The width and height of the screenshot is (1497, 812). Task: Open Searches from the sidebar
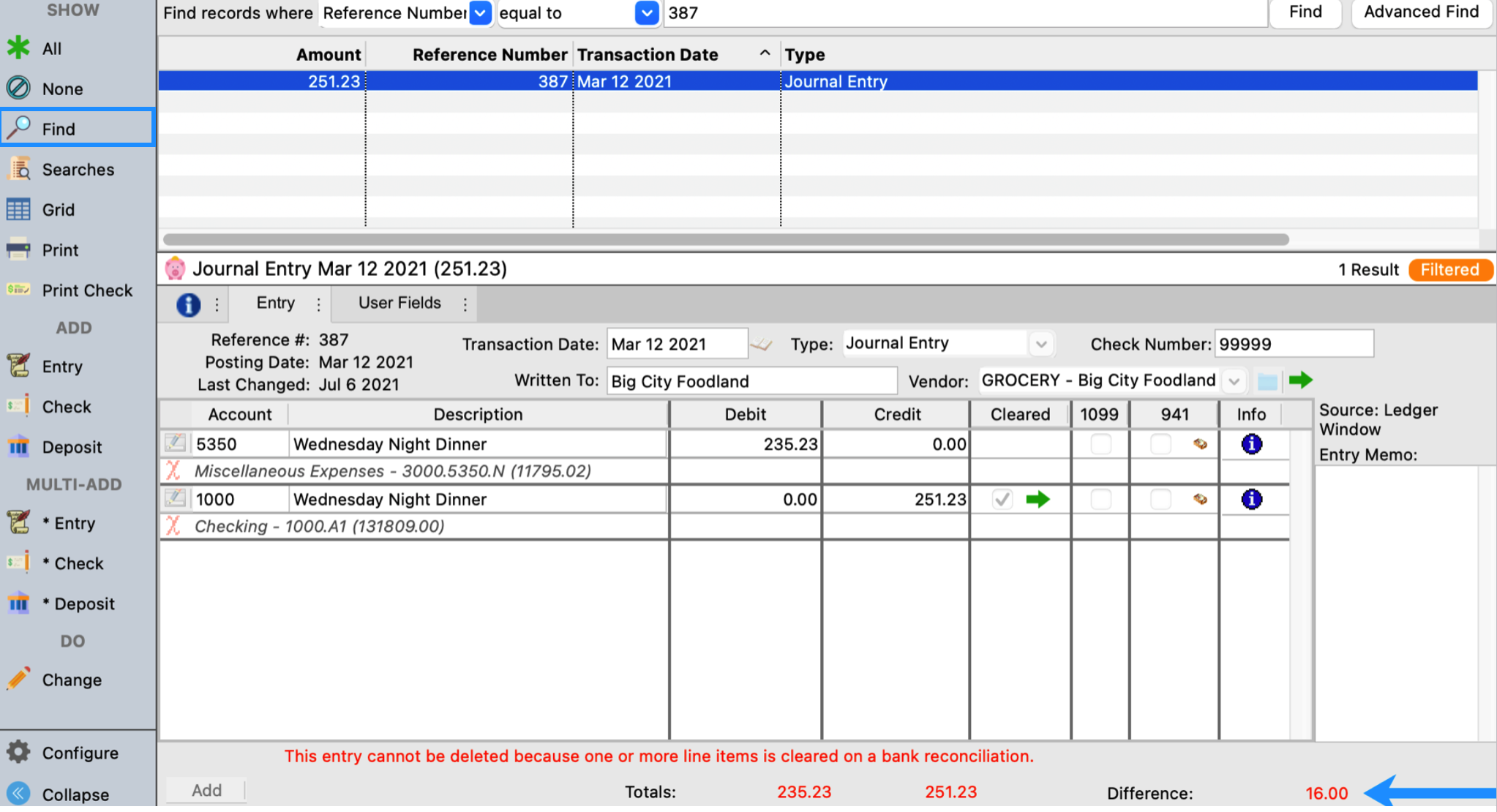click(78, 170)
